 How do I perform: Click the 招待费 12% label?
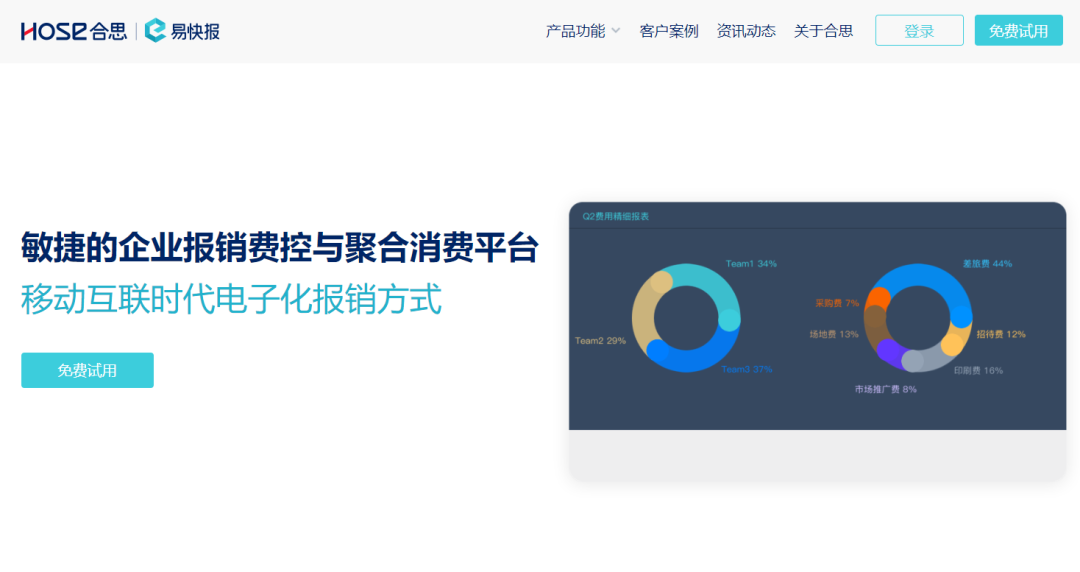(x=1001, y=334)
